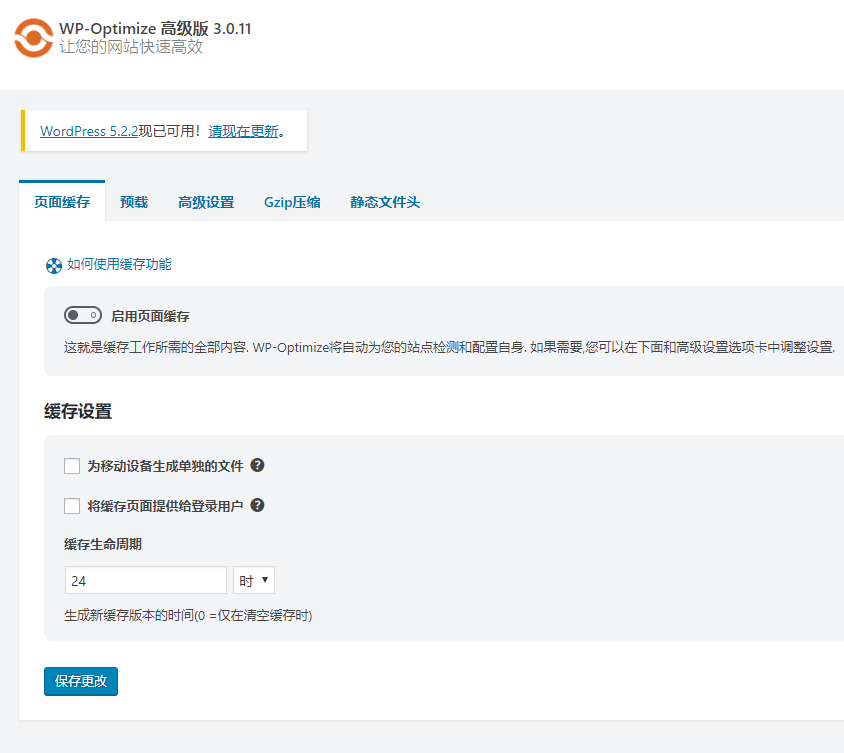Image resolution: width=844 pixels, height=753 pixels.
Task: Go to the Gzip压缩 tab
Action: coord(292,202)
